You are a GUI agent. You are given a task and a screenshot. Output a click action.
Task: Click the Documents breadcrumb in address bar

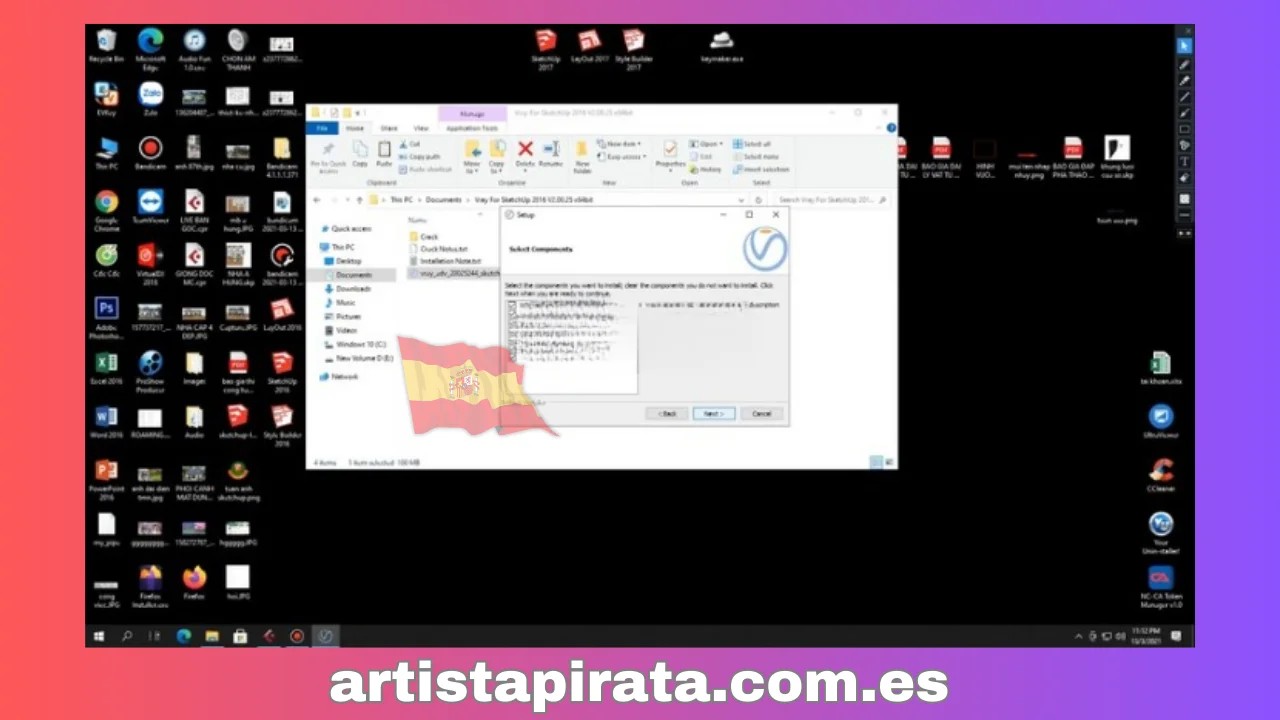point(444,200)
